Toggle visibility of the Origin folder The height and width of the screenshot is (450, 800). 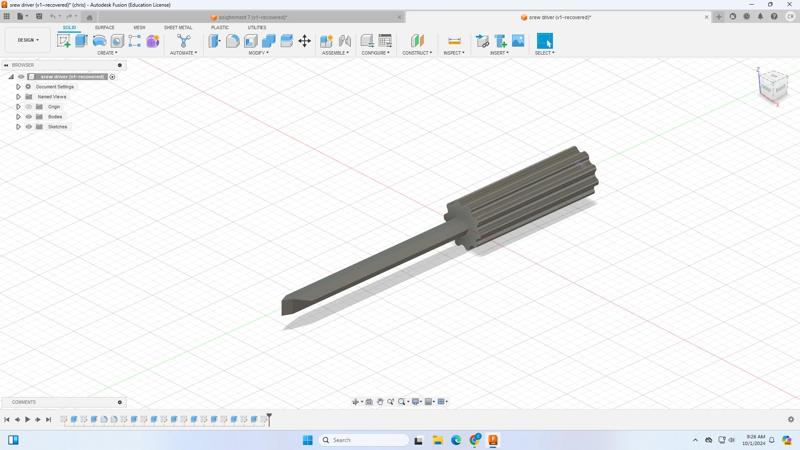tap(29, 107)
